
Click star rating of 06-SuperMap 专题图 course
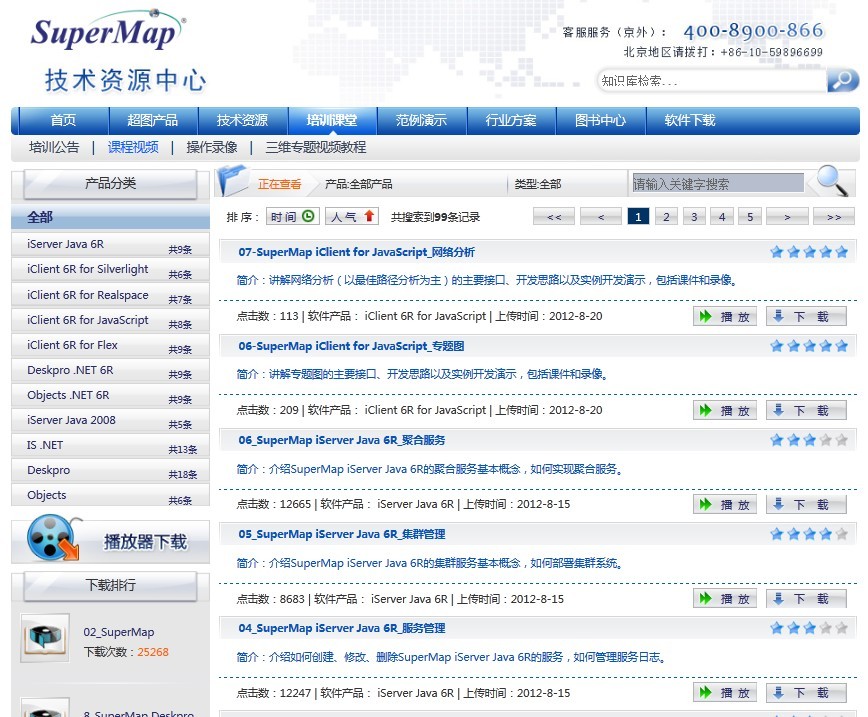point(809,347)
